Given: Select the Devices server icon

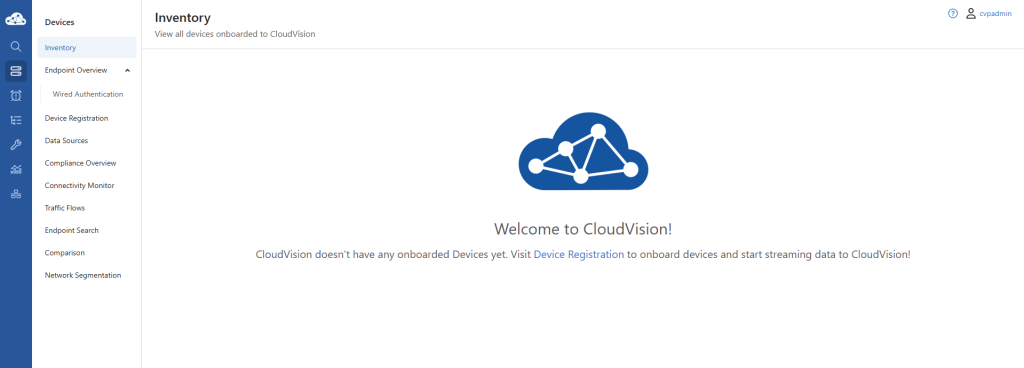Looking at the screenshot, I should pos(16,71).
